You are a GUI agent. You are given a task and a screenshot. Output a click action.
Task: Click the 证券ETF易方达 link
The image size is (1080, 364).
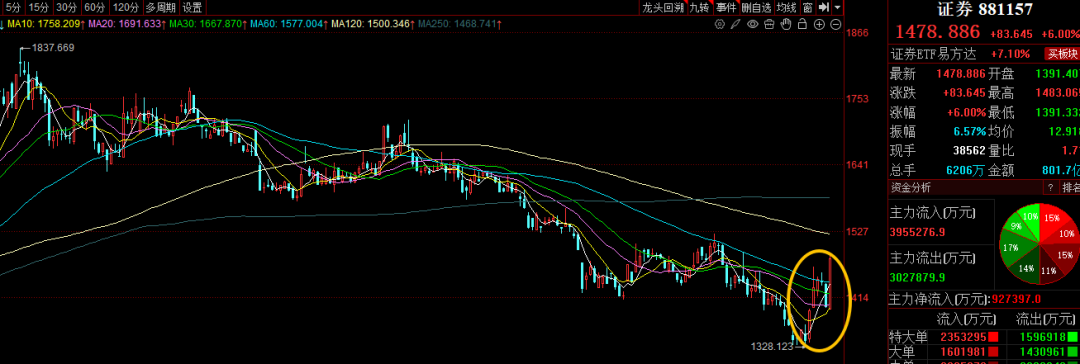coord(933,54)
